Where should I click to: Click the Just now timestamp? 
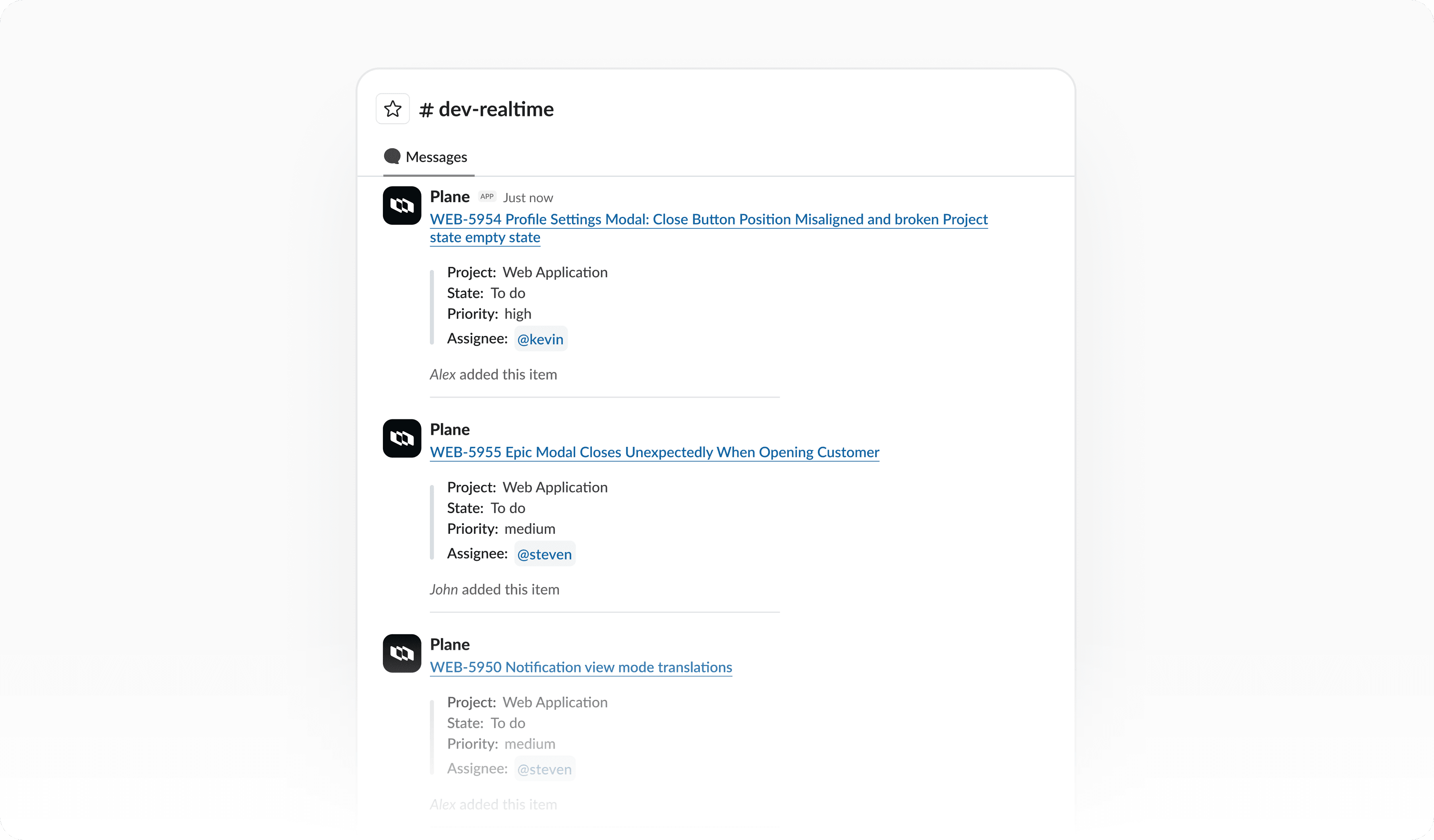coord(528,197)
